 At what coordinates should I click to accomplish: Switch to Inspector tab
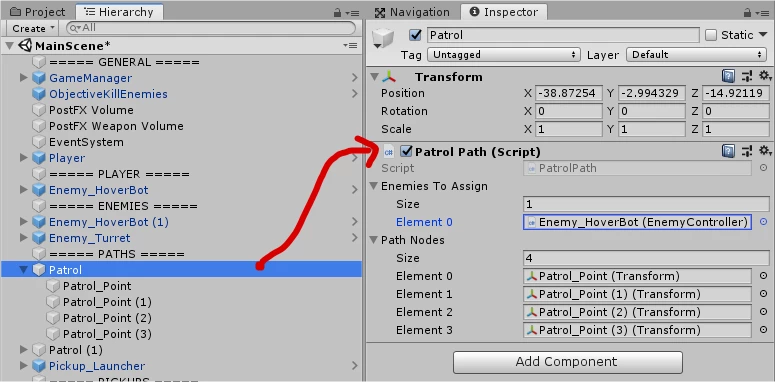[x=504, y=12]
